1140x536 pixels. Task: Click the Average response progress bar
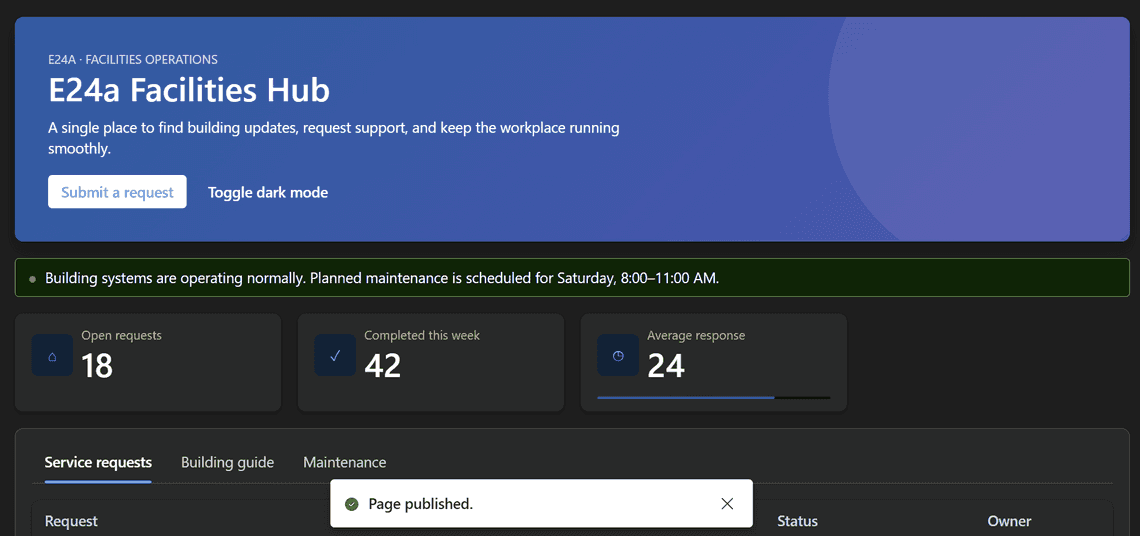tap(714, 398)
